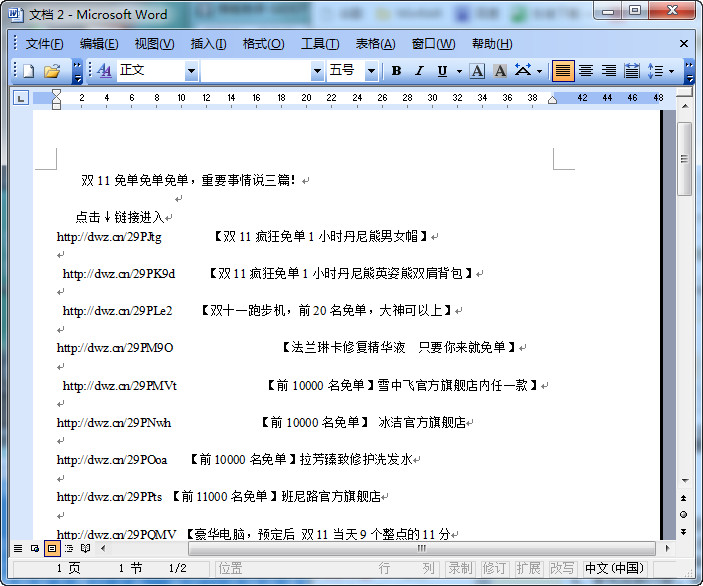Place cursor in heading 双11免单免单免单
The height and width of the screenshot is (586, 703).
135,180
